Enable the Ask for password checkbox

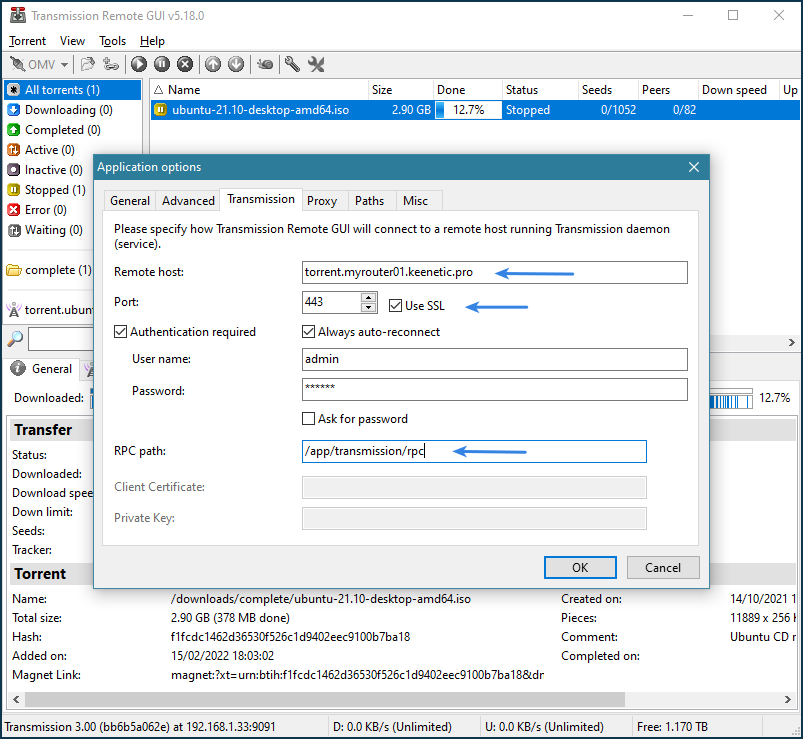click(x=308, y=419)
